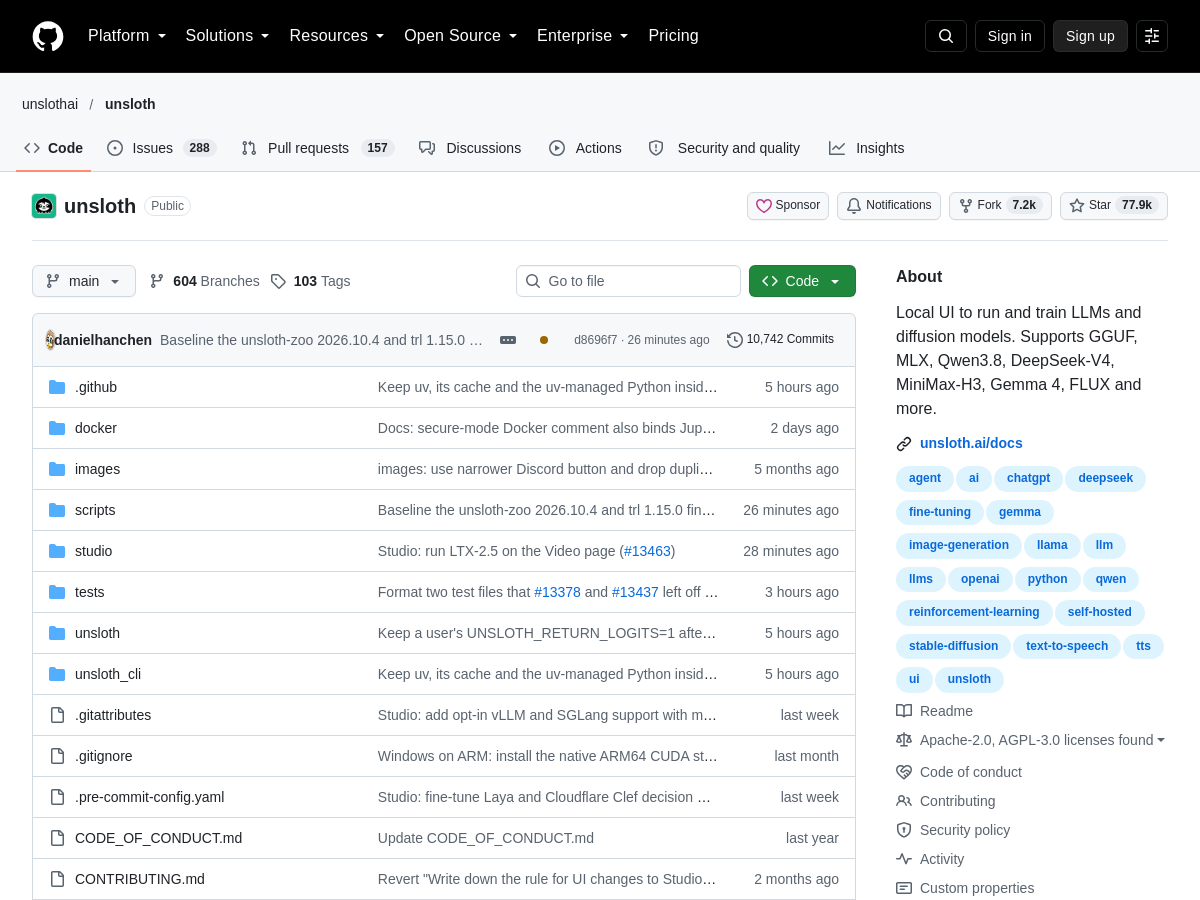
Task: Click the .gitignore file icon
Action: pos(57,756)
